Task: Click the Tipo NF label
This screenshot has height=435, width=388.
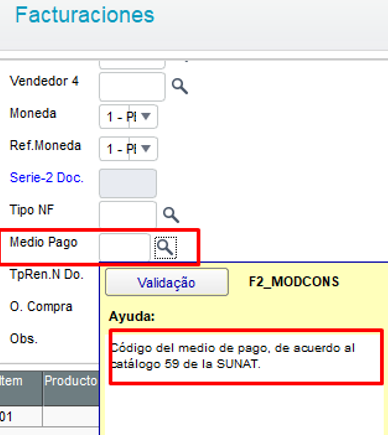Action: (32, 210)
